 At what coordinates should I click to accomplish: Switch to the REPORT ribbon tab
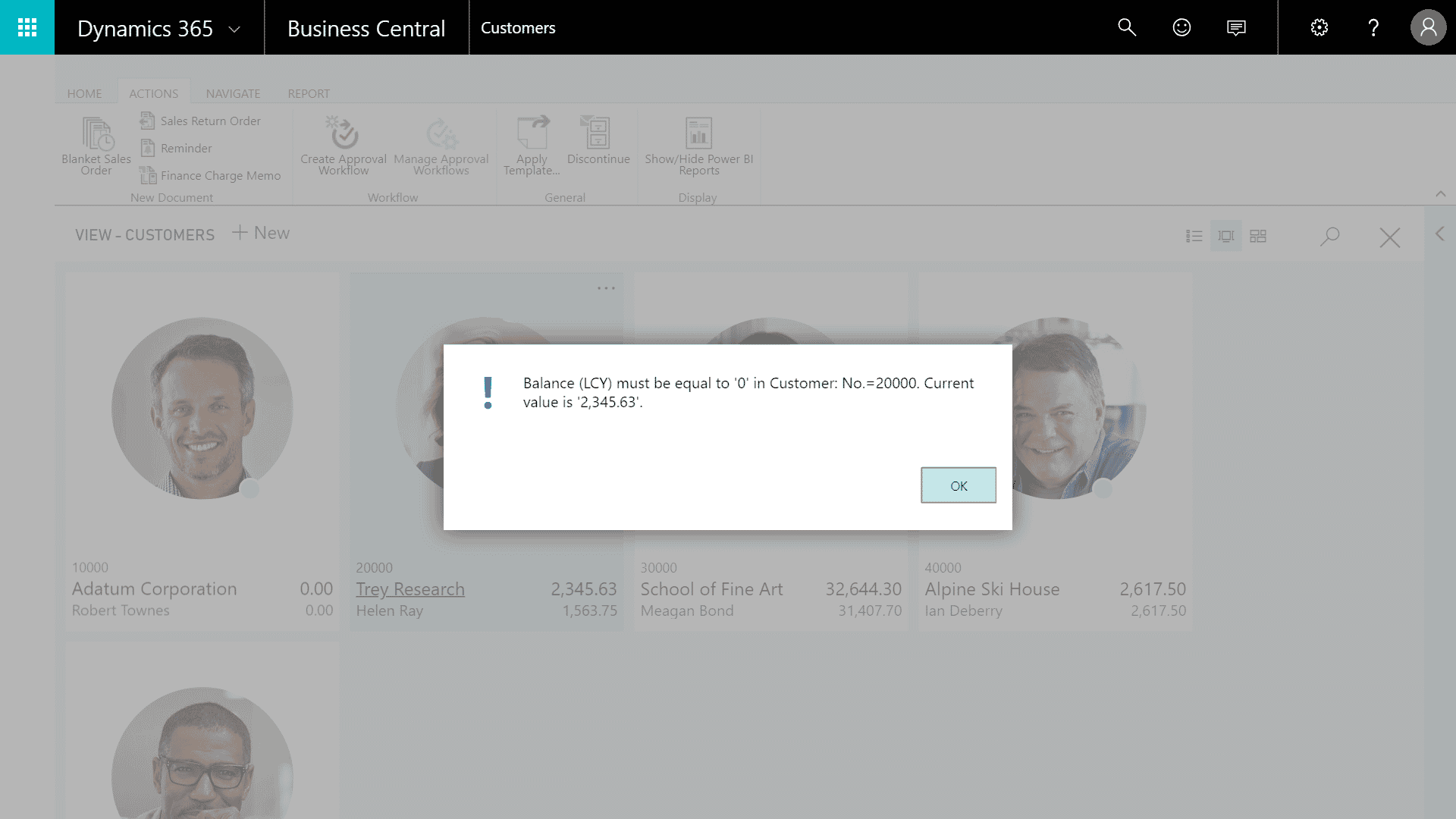coord(309,93)
